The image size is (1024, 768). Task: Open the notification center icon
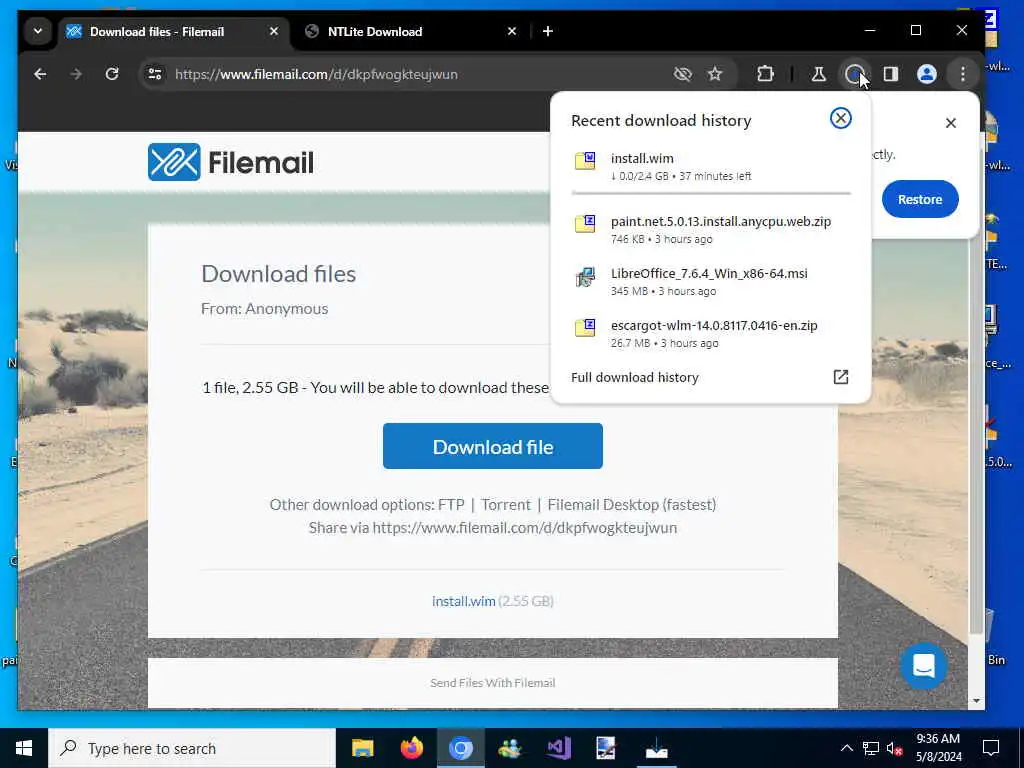[x=991, y=748]
